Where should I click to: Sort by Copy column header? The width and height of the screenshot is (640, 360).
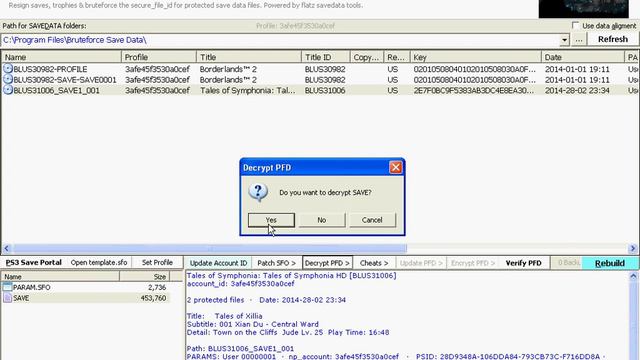pos(367,57)
